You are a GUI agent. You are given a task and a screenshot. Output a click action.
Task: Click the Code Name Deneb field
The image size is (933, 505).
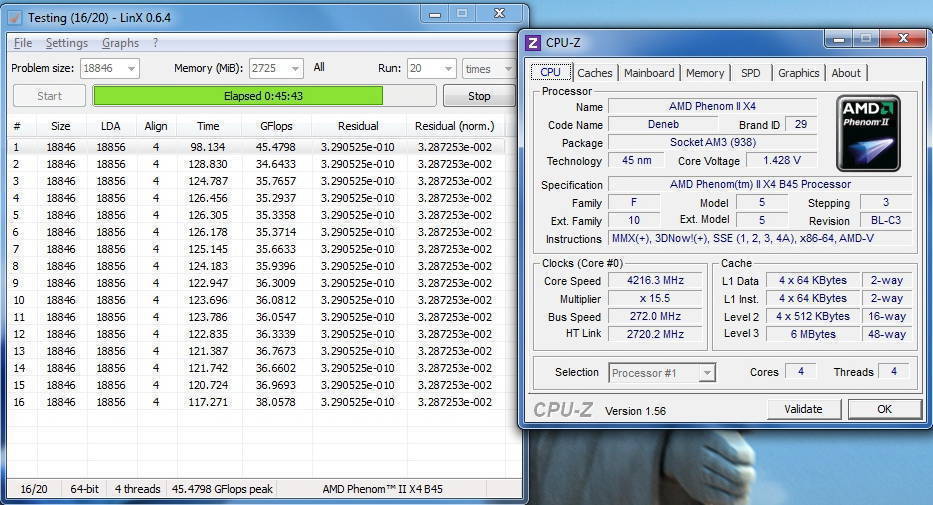pyautogui.click(x=663, y=124)
